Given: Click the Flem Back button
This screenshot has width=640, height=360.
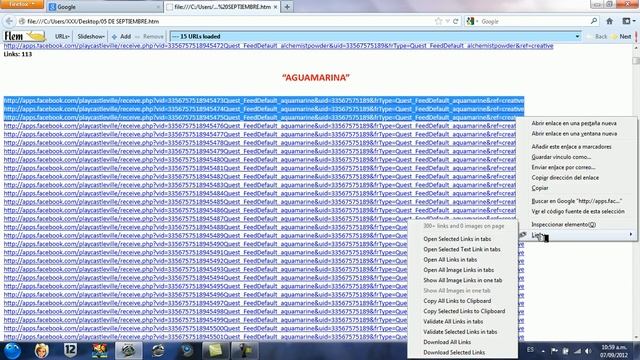Looking at the screenshot, I should coord(597,36).
